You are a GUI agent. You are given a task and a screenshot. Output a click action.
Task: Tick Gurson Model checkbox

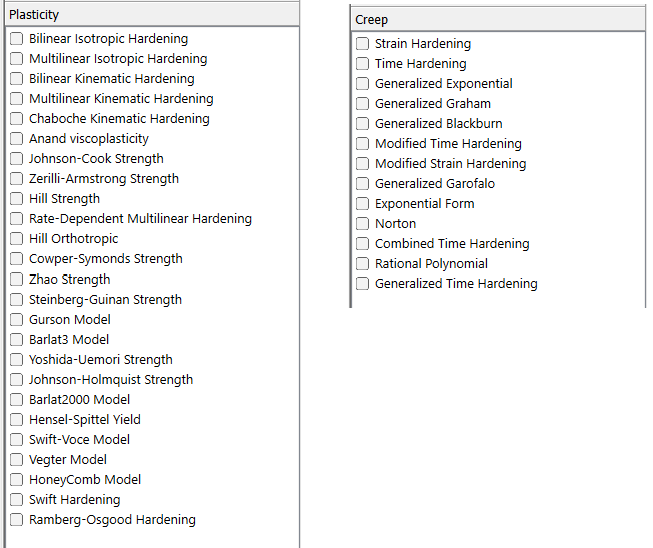pos(17,319)
